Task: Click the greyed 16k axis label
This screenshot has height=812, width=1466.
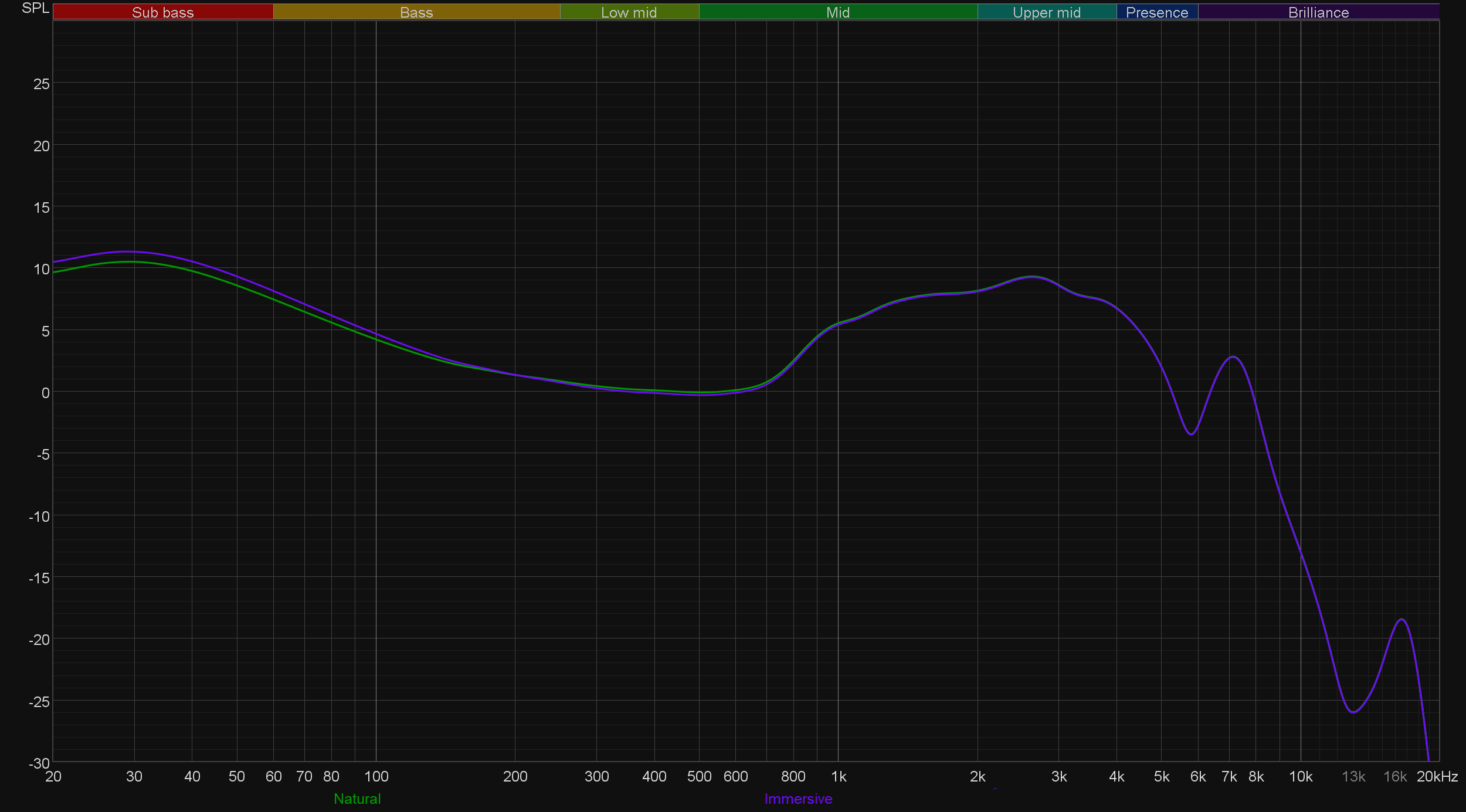Action: tap(1394, 776)
